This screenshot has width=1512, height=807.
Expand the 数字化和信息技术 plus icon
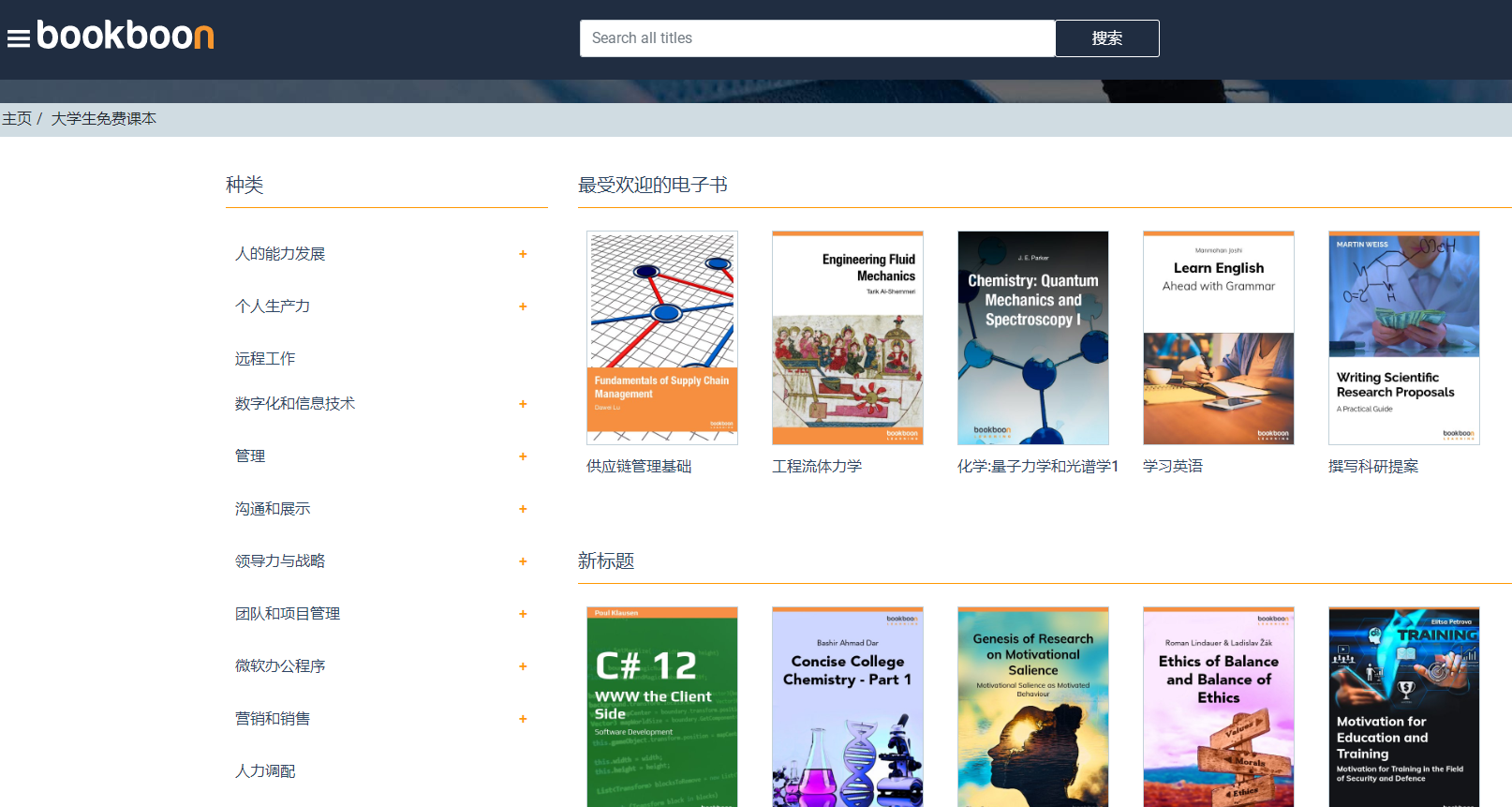coord(523,404)
